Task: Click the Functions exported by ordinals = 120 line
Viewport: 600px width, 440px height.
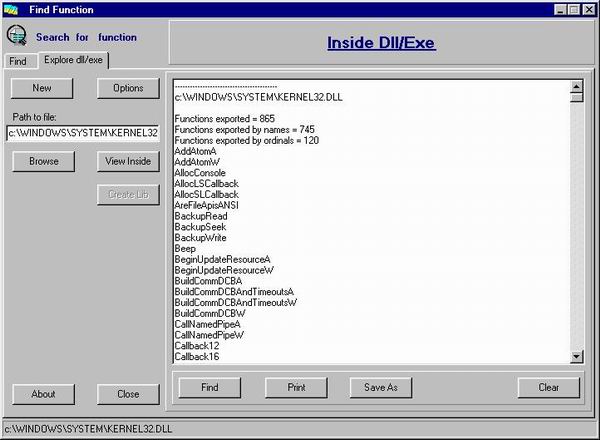Action: click(247, 140)
